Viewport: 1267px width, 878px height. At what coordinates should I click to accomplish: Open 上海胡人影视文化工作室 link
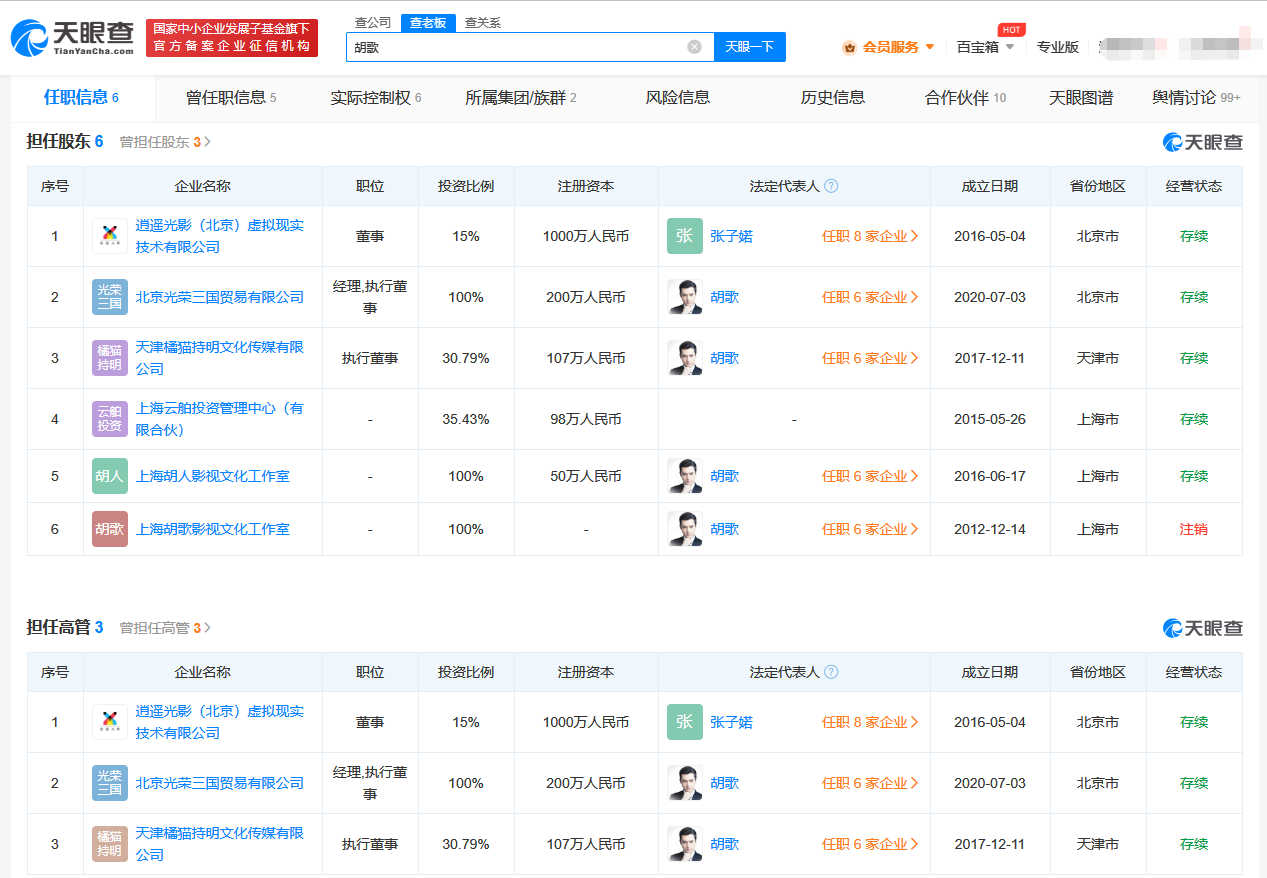coord(213,476)
